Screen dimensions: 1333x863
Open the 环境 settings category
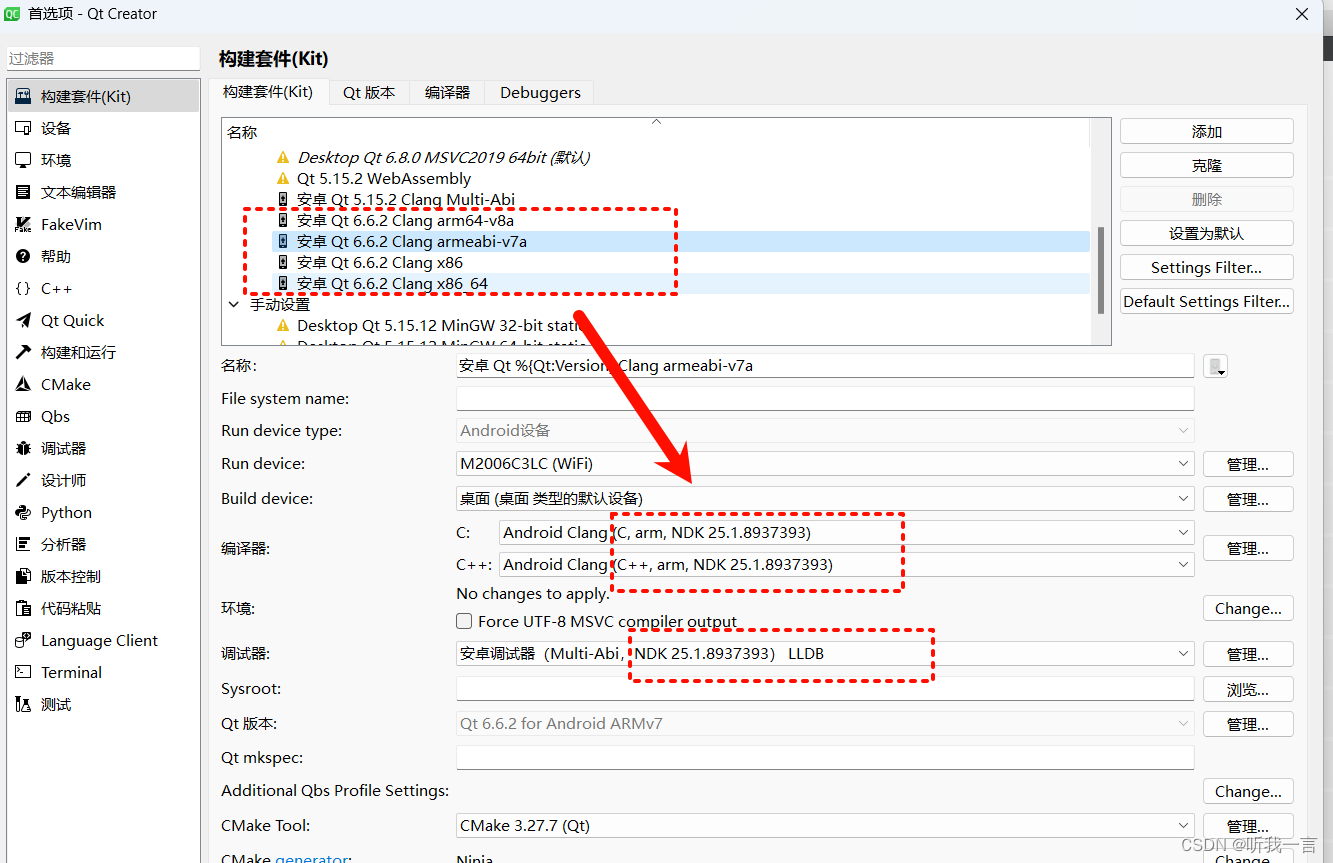(x=103, y=160)
